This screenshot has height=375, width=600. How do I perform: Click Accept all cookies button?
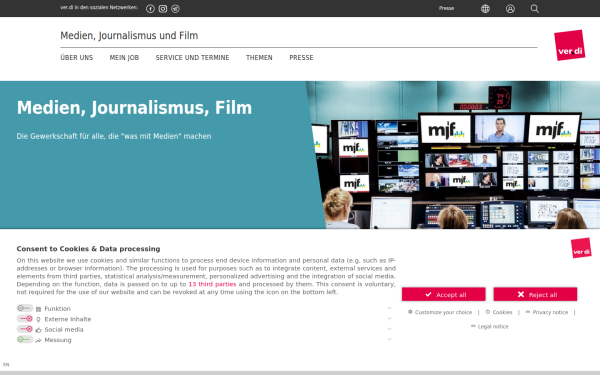(x=444, y=295)
